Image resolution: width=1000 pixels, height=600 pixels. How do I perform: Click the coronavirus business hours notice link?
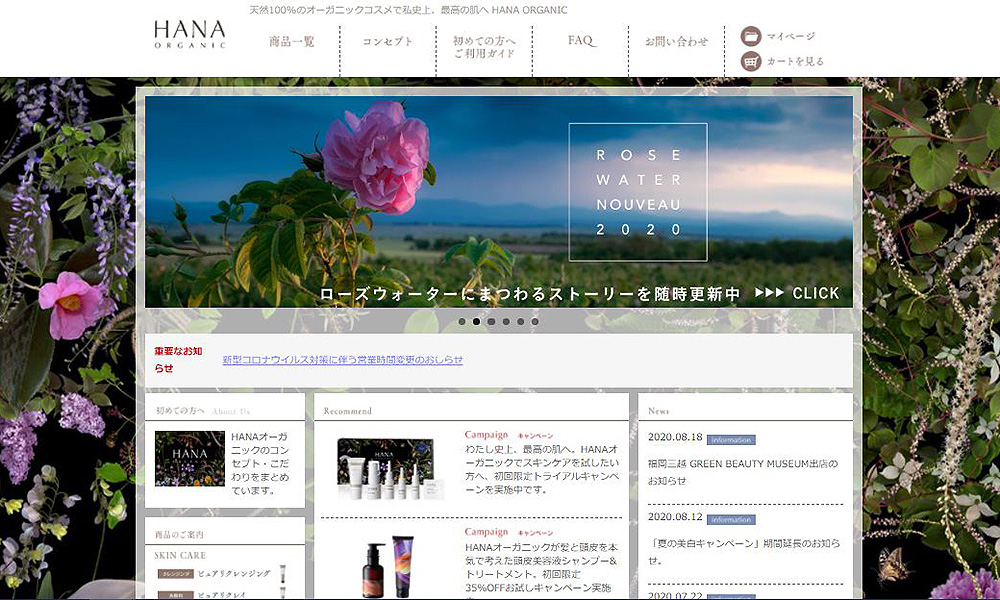coord(343,360)
